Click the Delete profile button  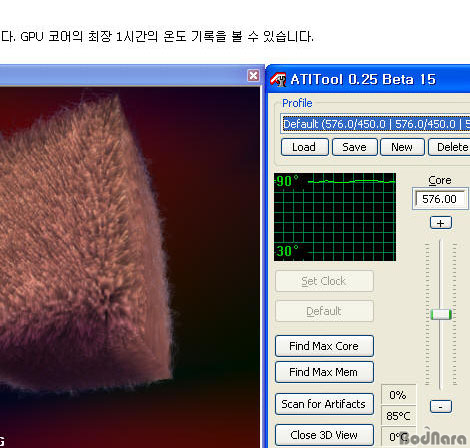click(449, 147)
